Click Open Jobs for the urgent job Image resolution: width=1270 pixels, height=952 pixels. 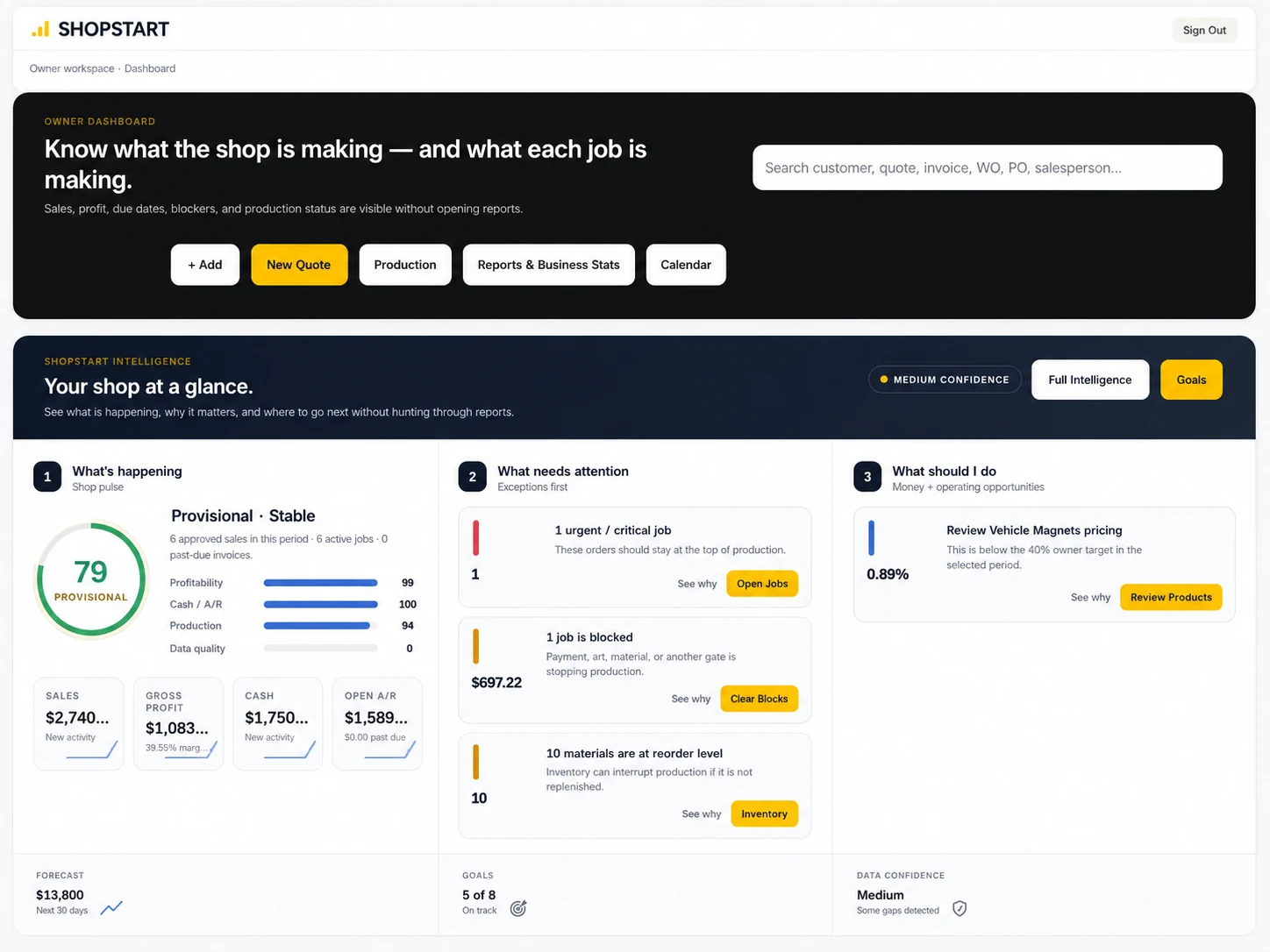point(762,584)
